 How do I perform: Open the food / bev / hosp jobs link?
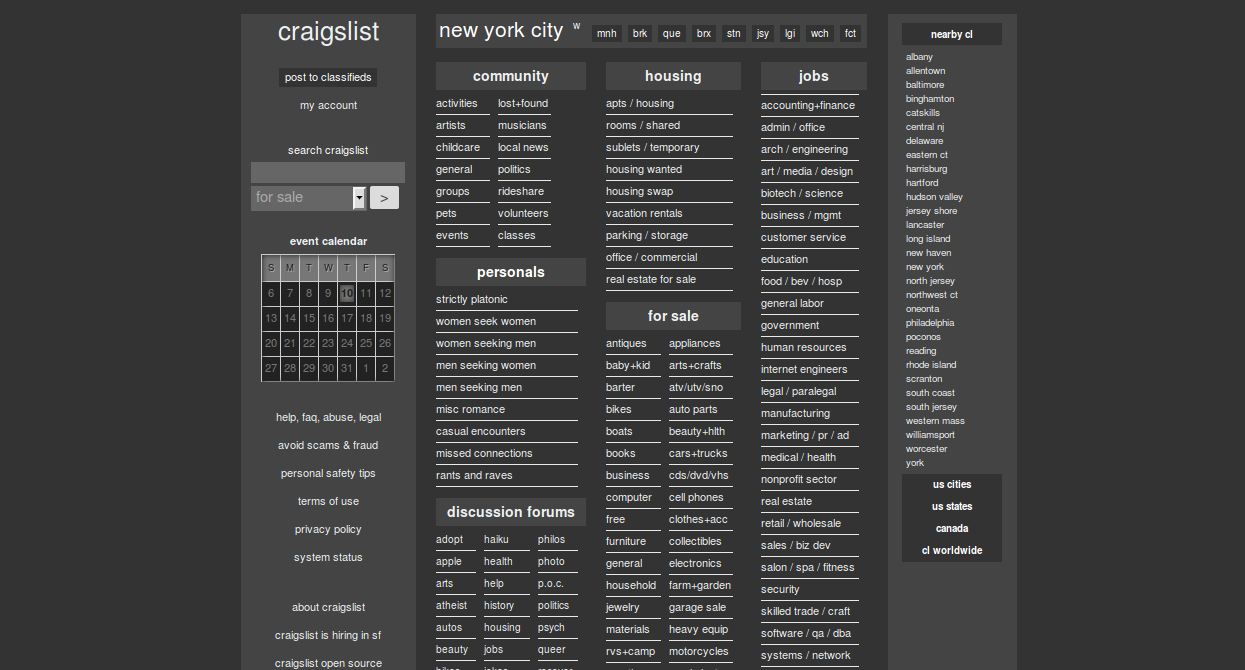pos(801,281)
